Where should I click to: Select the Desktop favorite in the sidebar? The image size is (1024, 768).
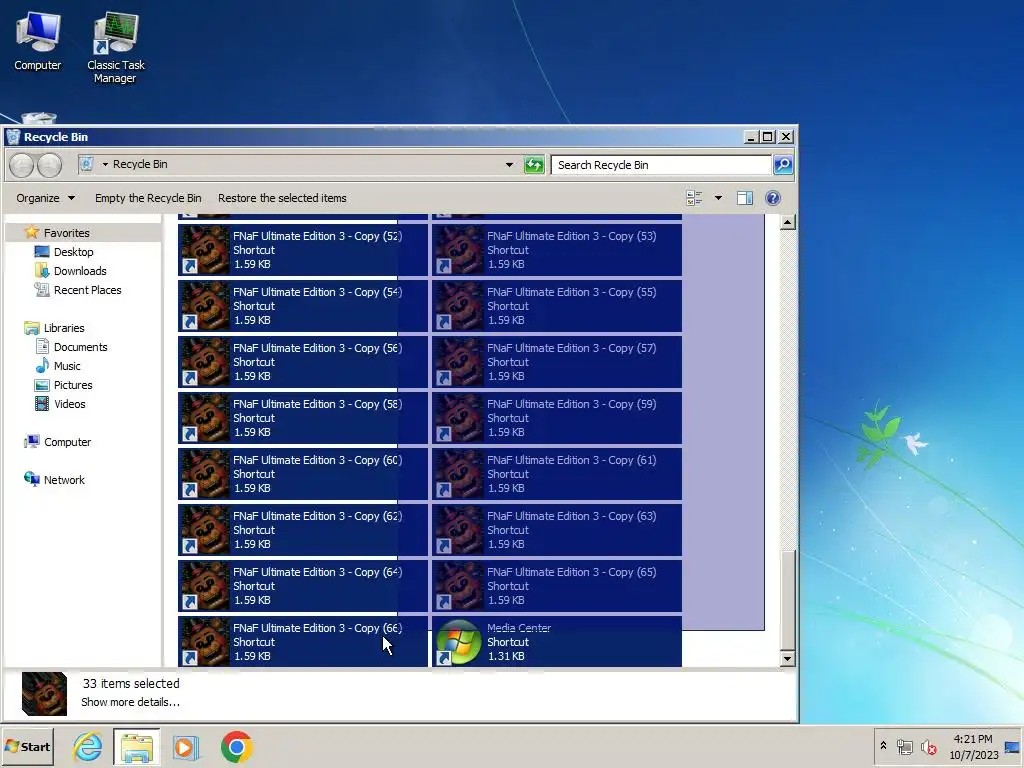point(64,252)
